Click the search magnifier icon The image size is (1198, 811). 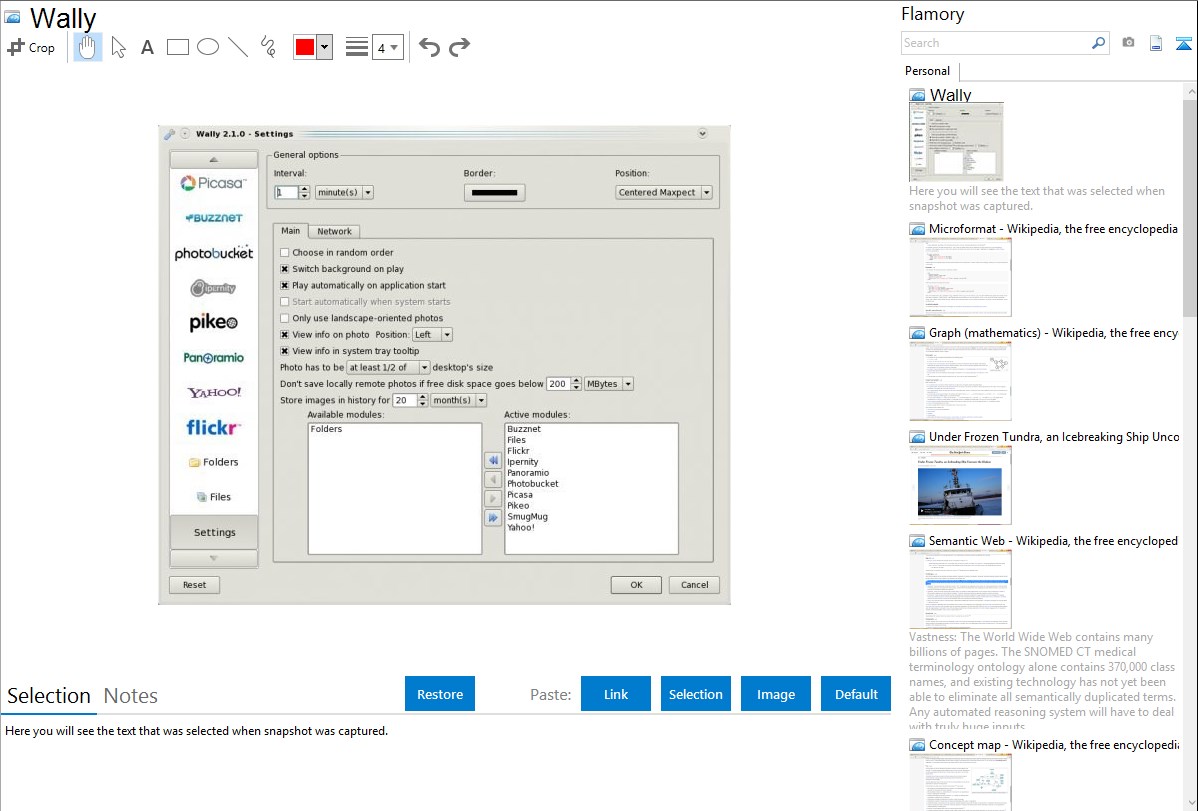(1099, 43)
